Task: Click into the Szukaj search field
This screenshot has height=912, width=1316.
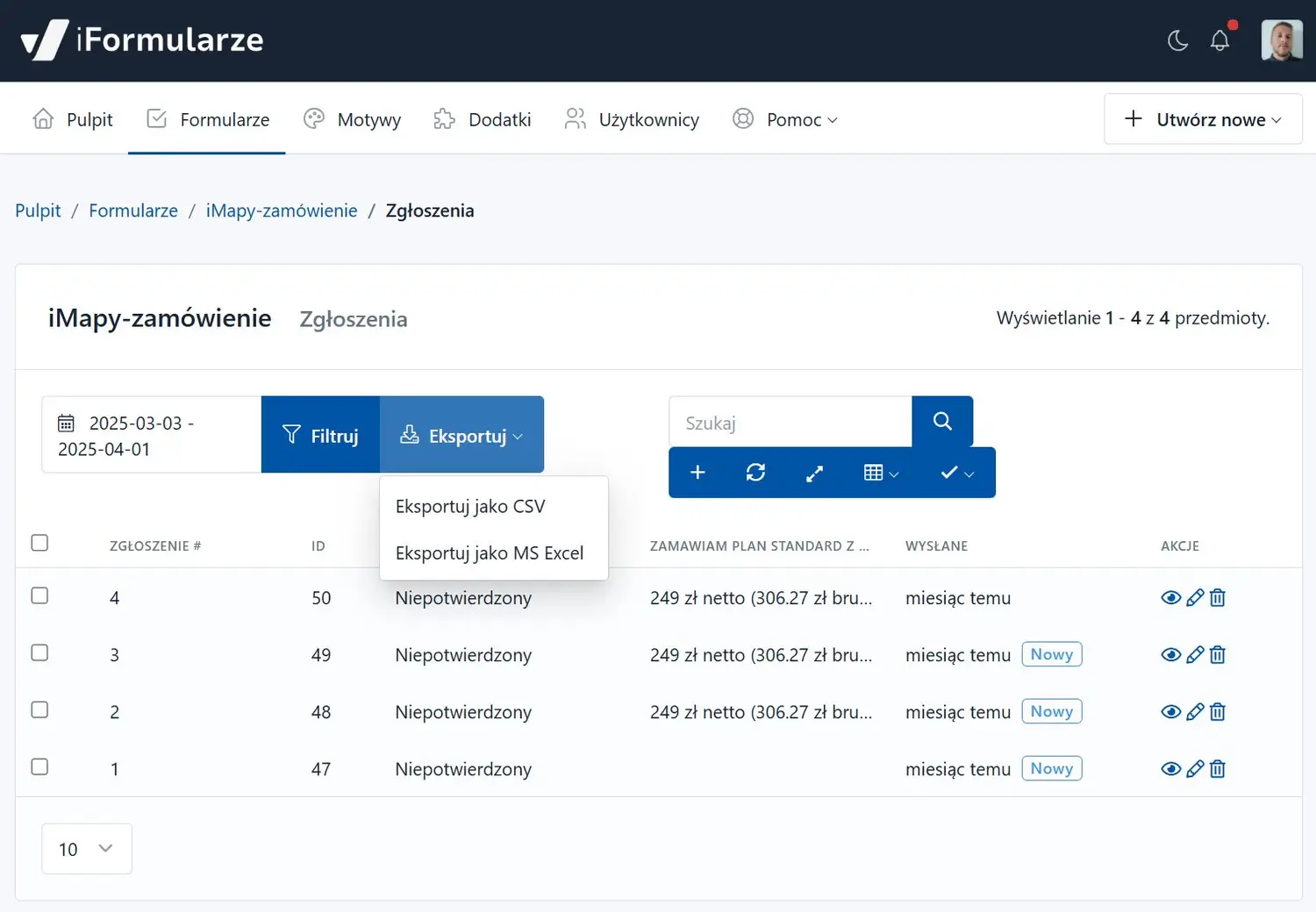Action: coord(790,423)
